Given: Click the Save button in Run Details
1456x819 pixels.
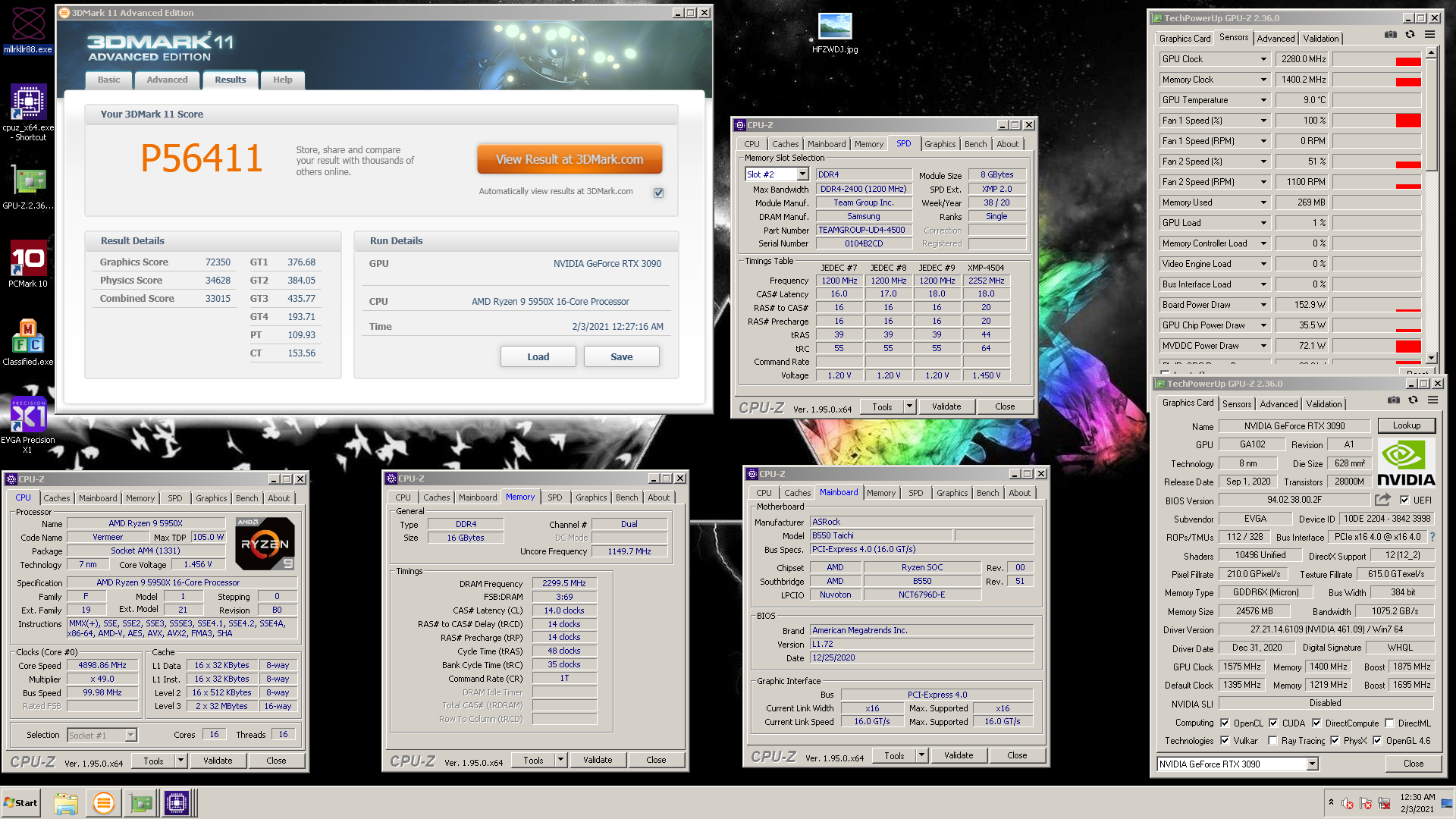Looking at the screenshot, I should point(622,356).
